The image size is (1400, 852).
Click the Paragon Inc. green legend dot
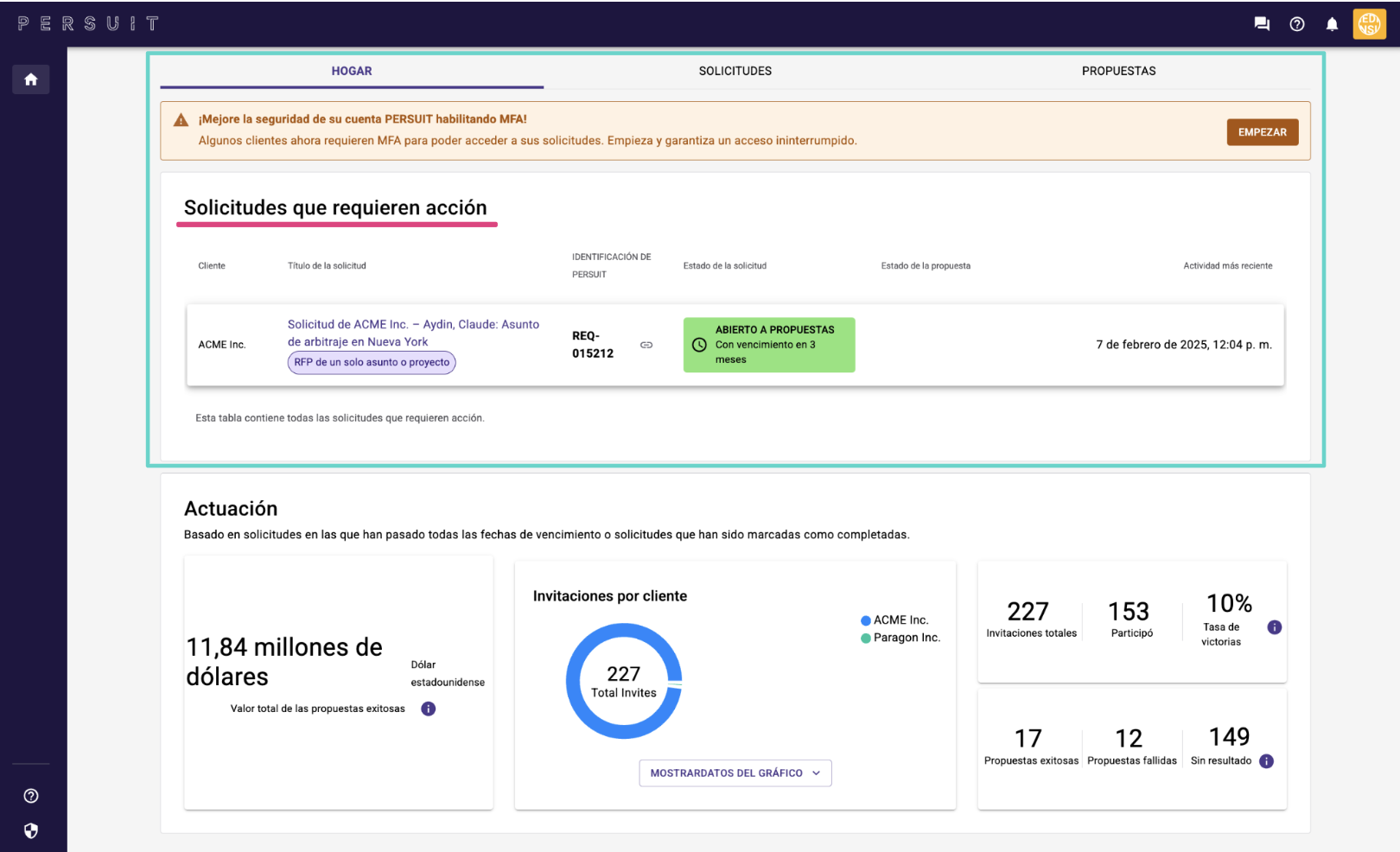[866, 639]
